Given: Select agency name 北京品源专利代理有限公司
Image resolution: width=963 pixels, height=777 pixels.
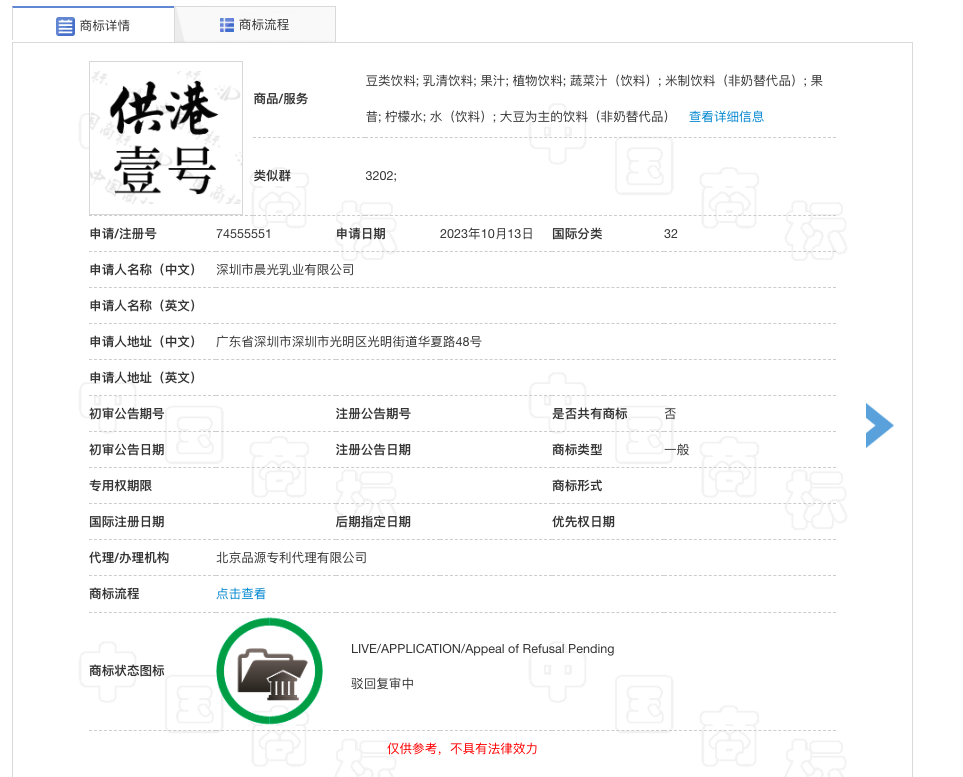Looking at the screenshot, I should (x=291, y=558).
